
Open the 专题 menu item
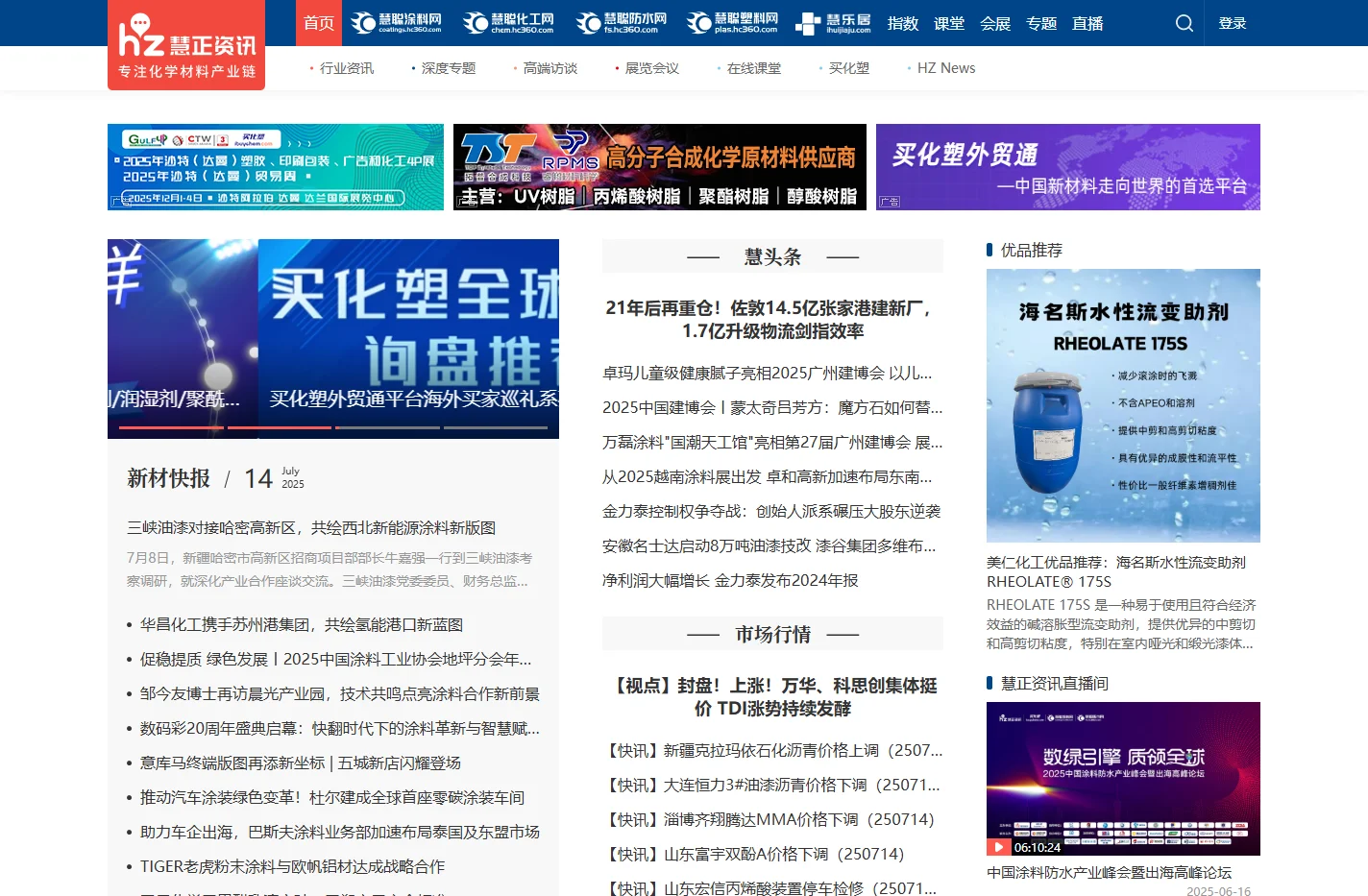[x=1041, y=23]
